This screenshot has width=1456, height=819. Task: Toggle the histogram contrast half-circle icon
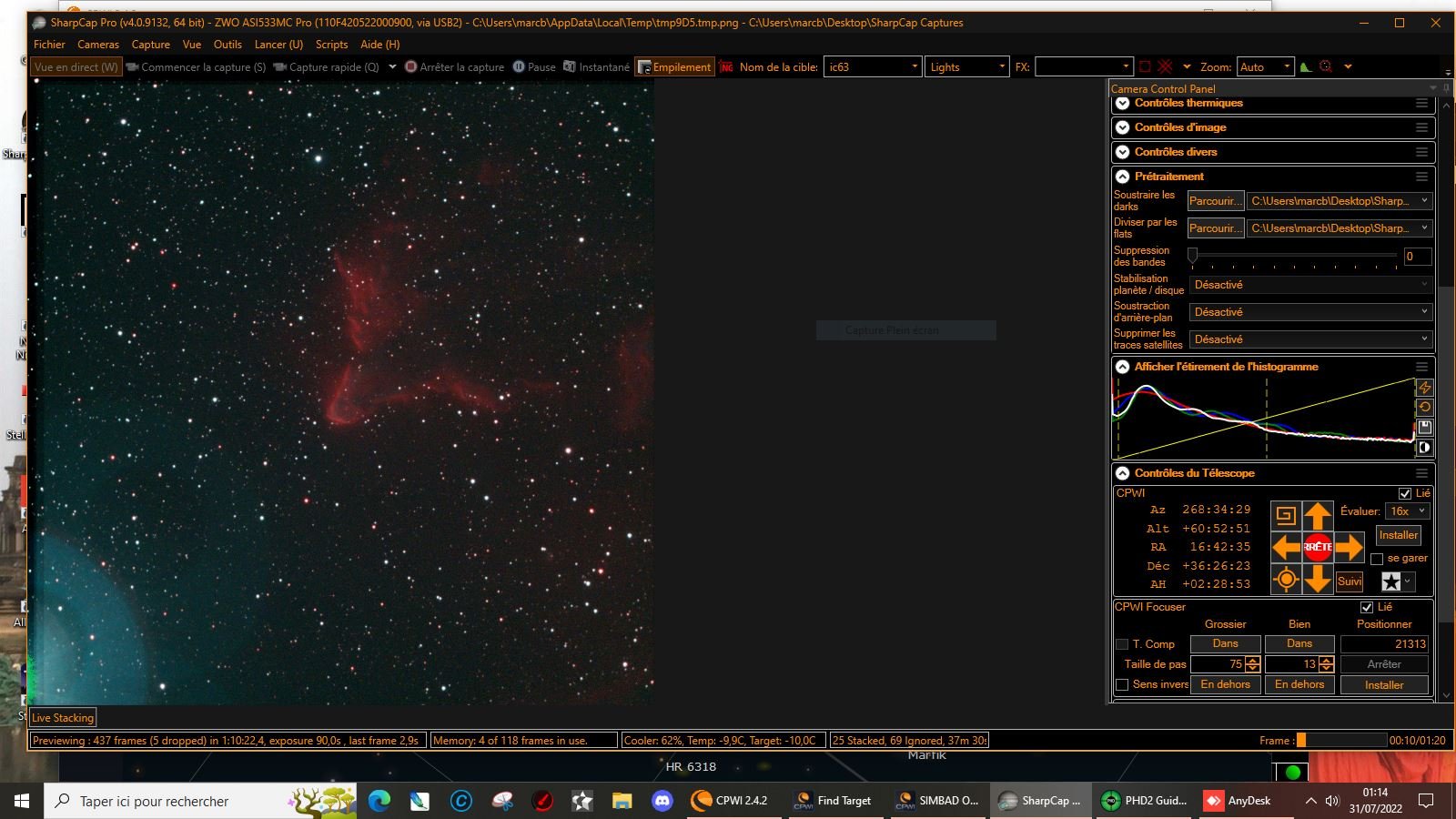(x=1425, y=448)
